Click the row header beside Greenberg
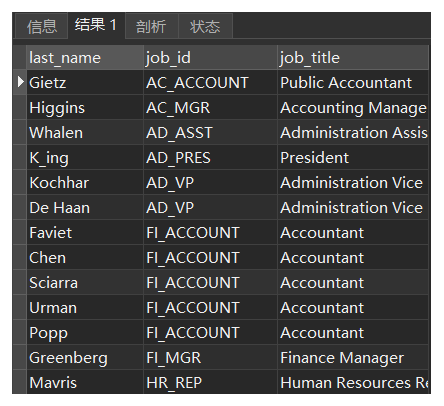444x406 pixels. [20, 357]
